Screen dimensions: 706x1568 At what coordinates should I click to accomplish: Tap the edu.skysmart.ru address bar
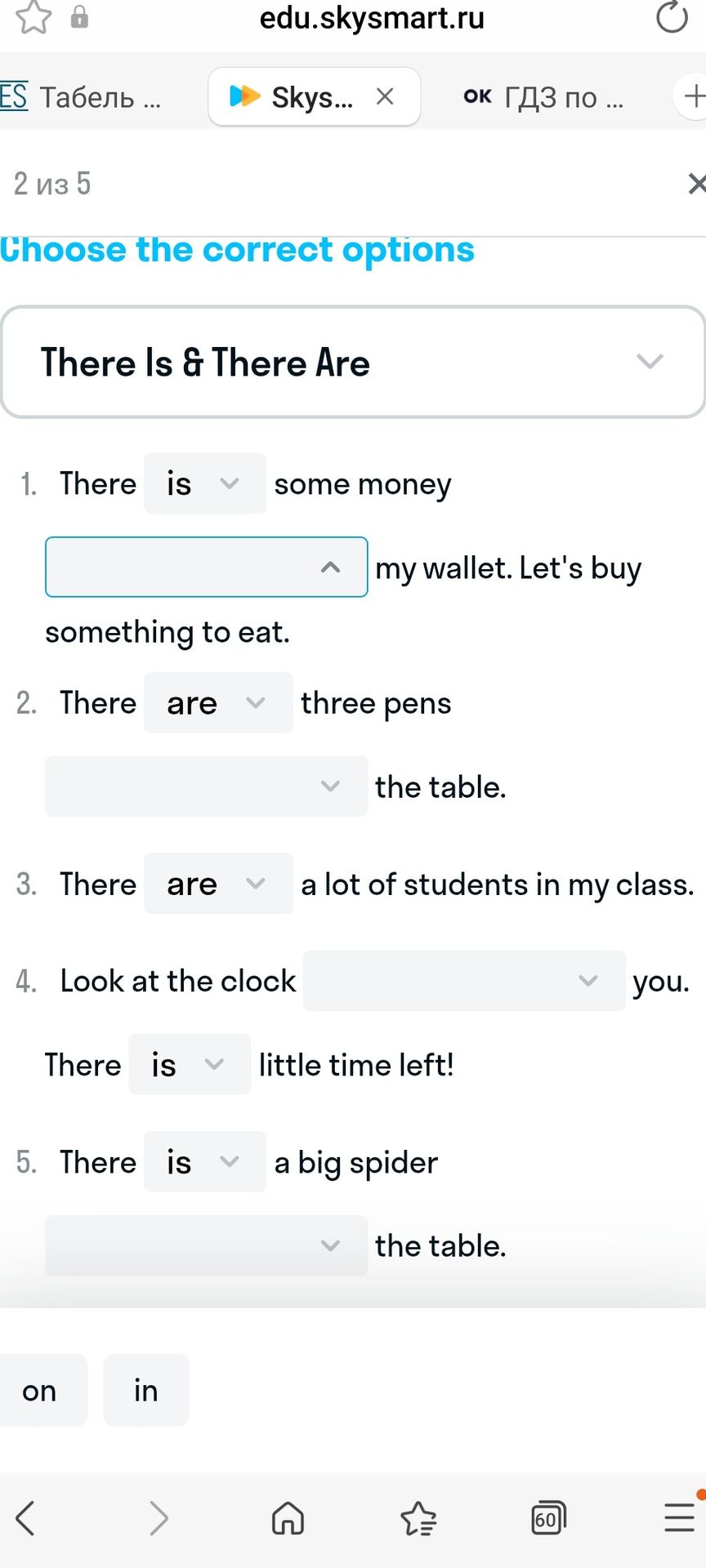pyautogui.click(x=372, y=17)
